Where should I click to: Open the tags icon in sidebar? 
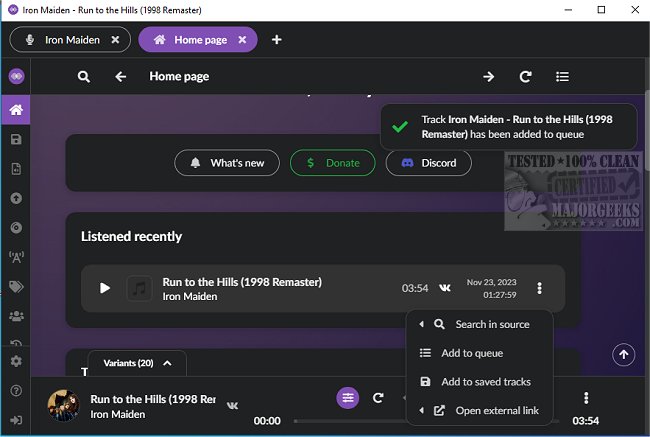tap(16, 287)
